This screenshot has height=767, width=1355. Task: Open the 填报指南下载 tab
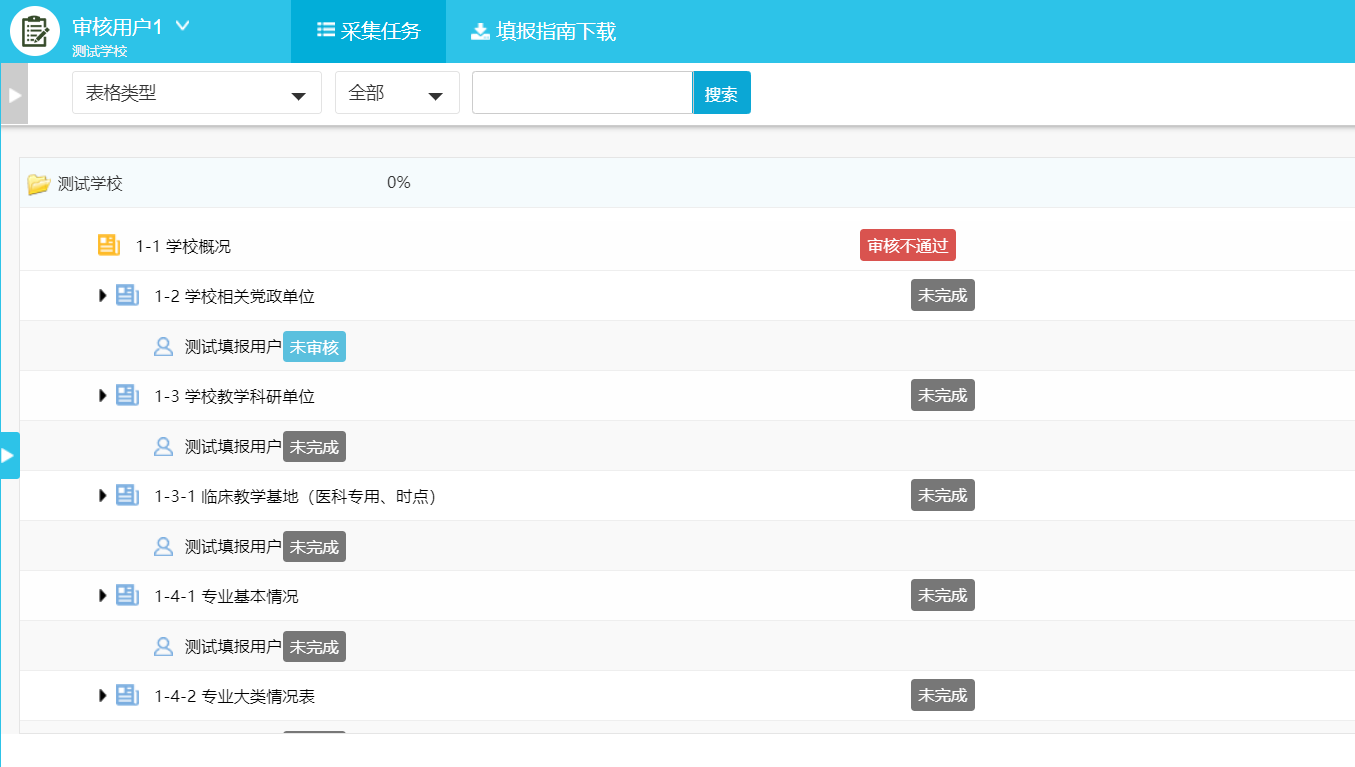coord(543,31)
